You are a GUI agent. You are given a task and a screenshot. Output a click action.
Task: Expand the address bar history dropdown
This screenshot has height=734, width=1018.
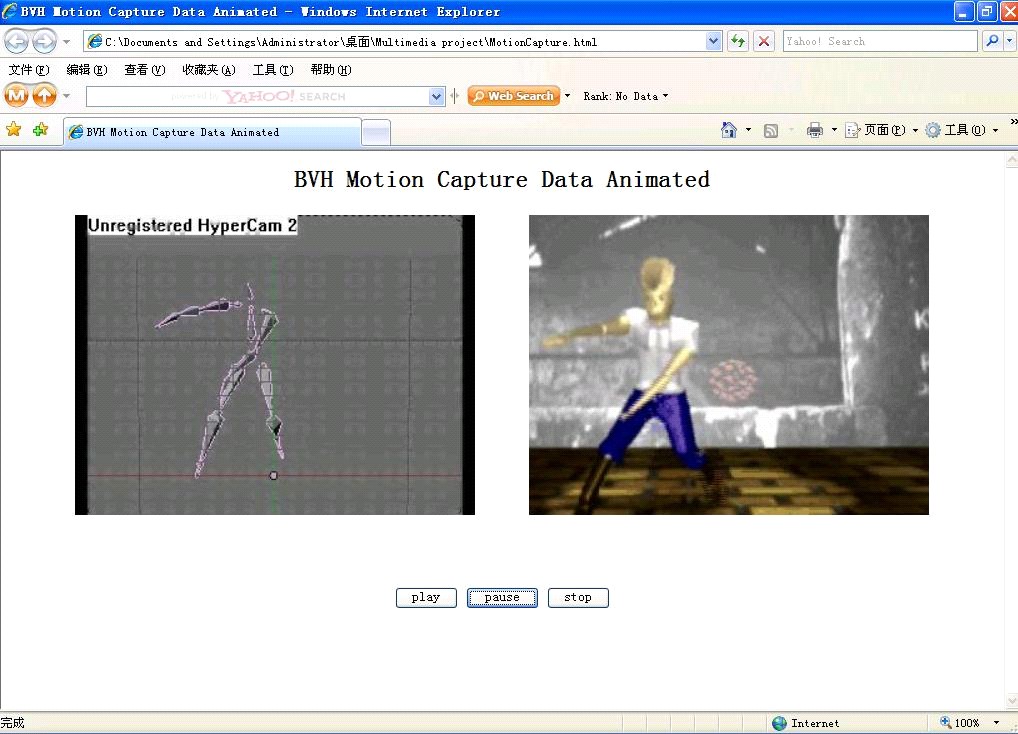tap(714, 41)
